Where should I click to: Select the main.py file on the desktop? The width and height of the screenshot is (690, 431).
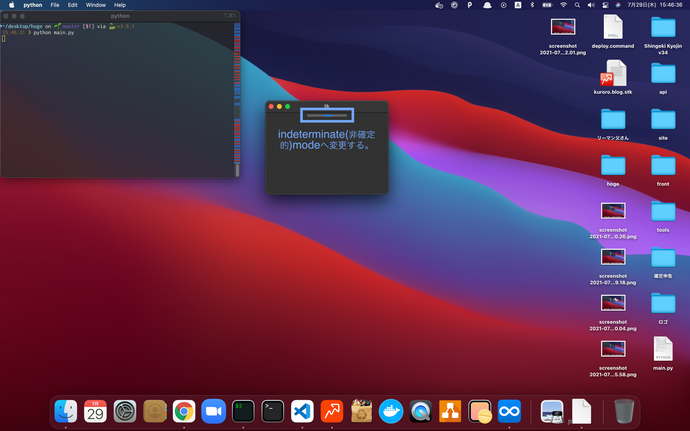point(663,349)
